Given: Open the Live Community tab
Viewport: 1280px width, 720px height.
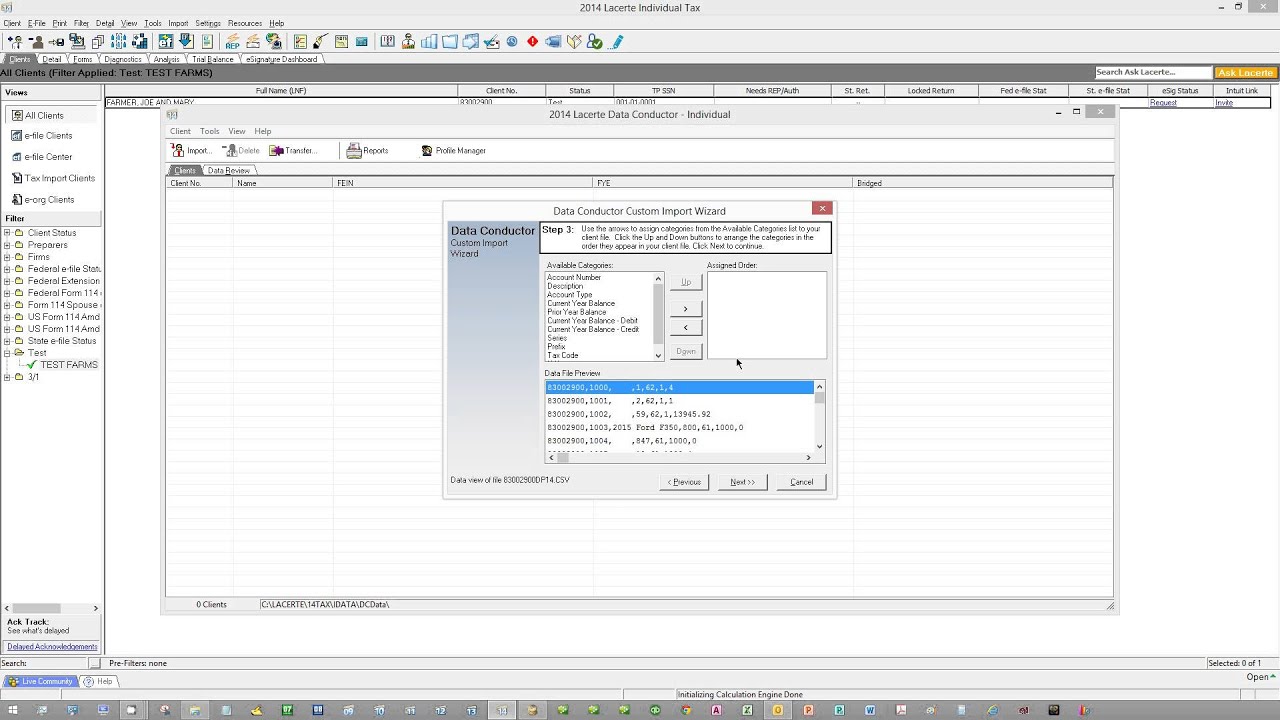Looking at the screenshot, I should coord(40,681).
